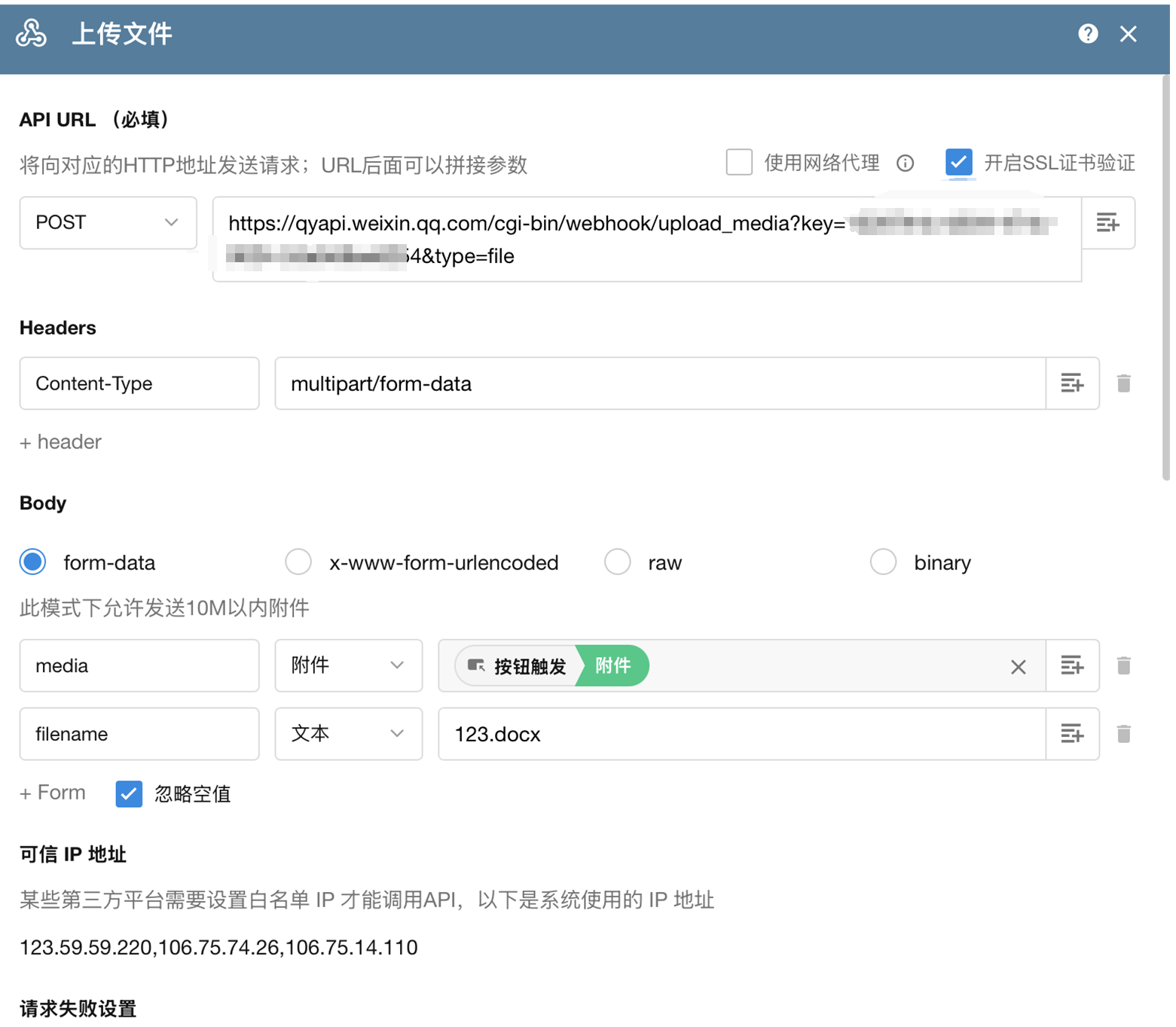Viewport: 1176px width, 1027px height.
Task: Click insert-field icon beside API URL
Action: point(1107,223)
